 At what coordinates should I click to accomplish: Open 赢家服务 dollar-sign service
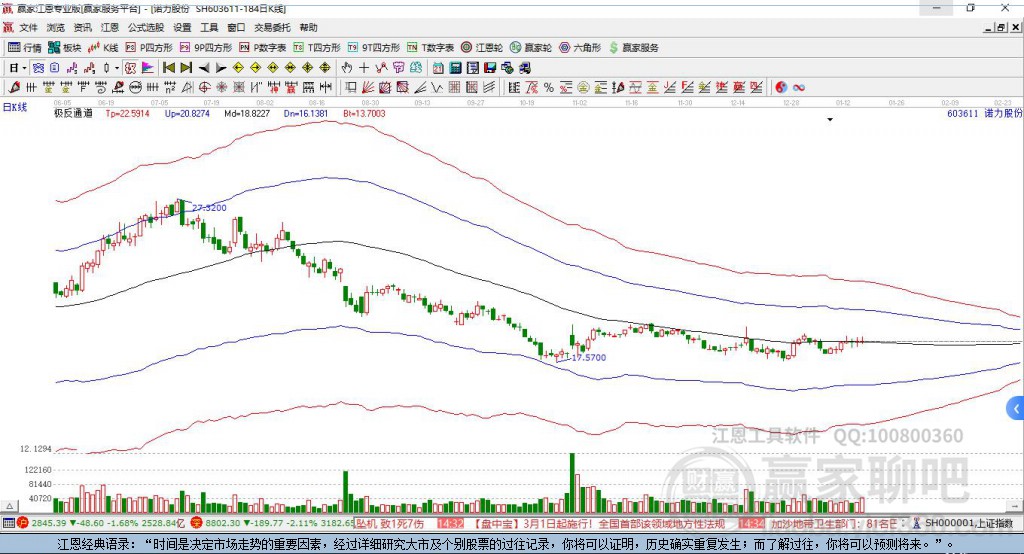[x=633, y=48]
